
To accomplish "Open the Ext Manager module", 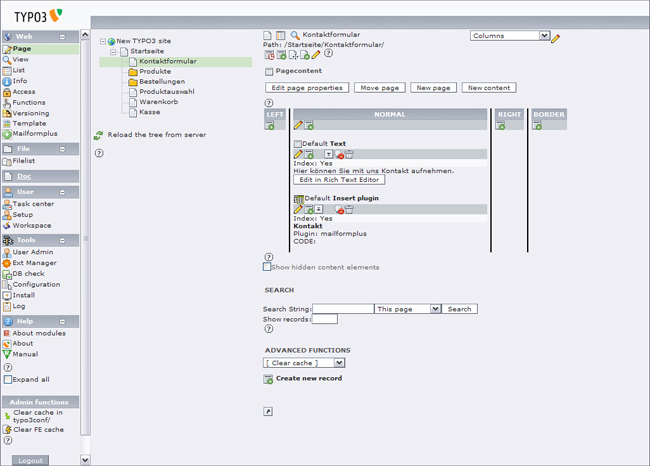I will coord(34,263).
